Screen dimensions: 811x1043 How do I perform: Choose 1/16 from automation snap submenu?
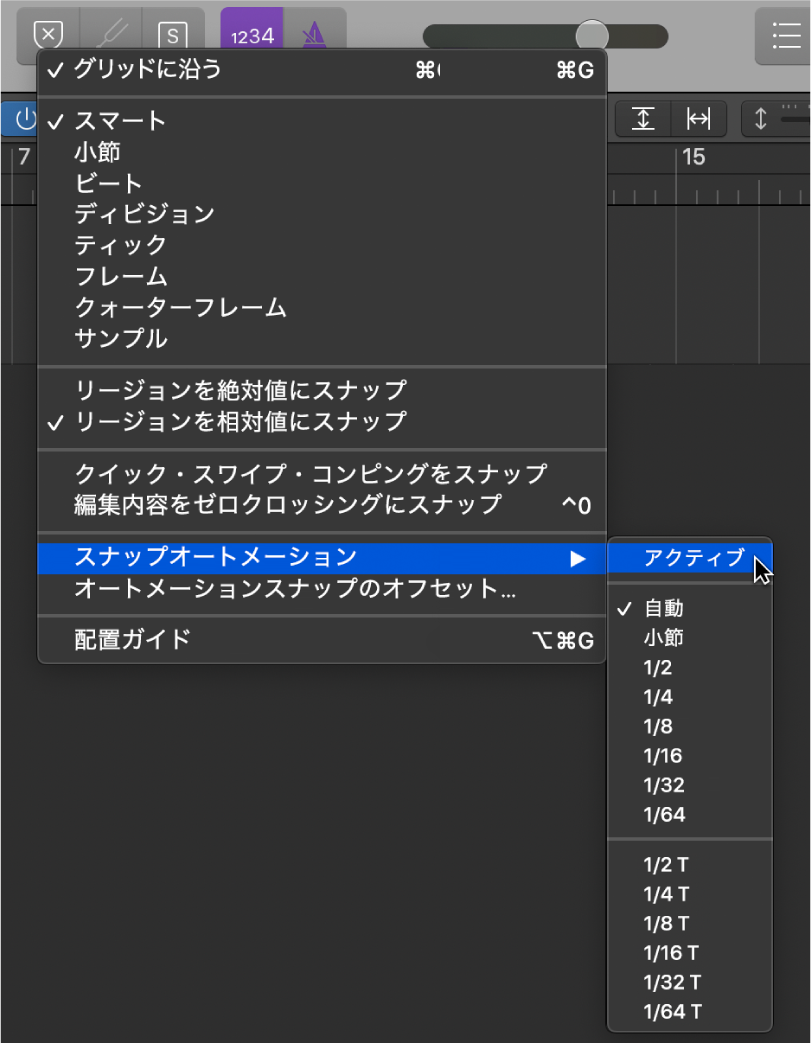coord(663,756)
